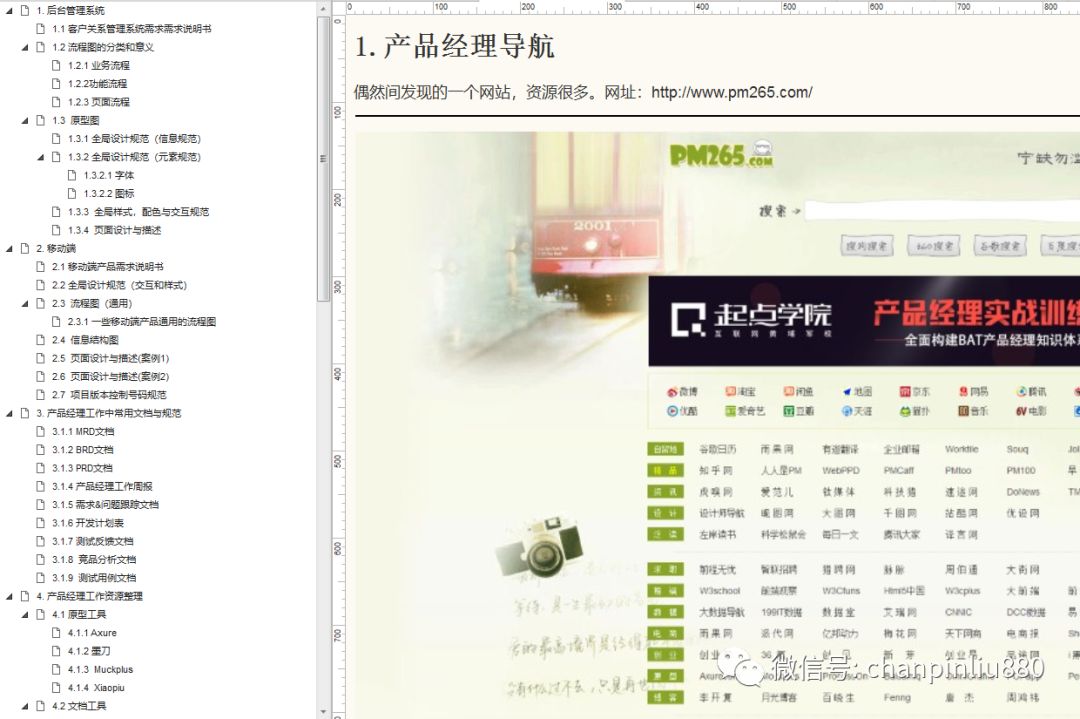Select page '3.1.7 测试反馈文档'
The height and width of the screenshot is (719, 1080).
[92, 541]
